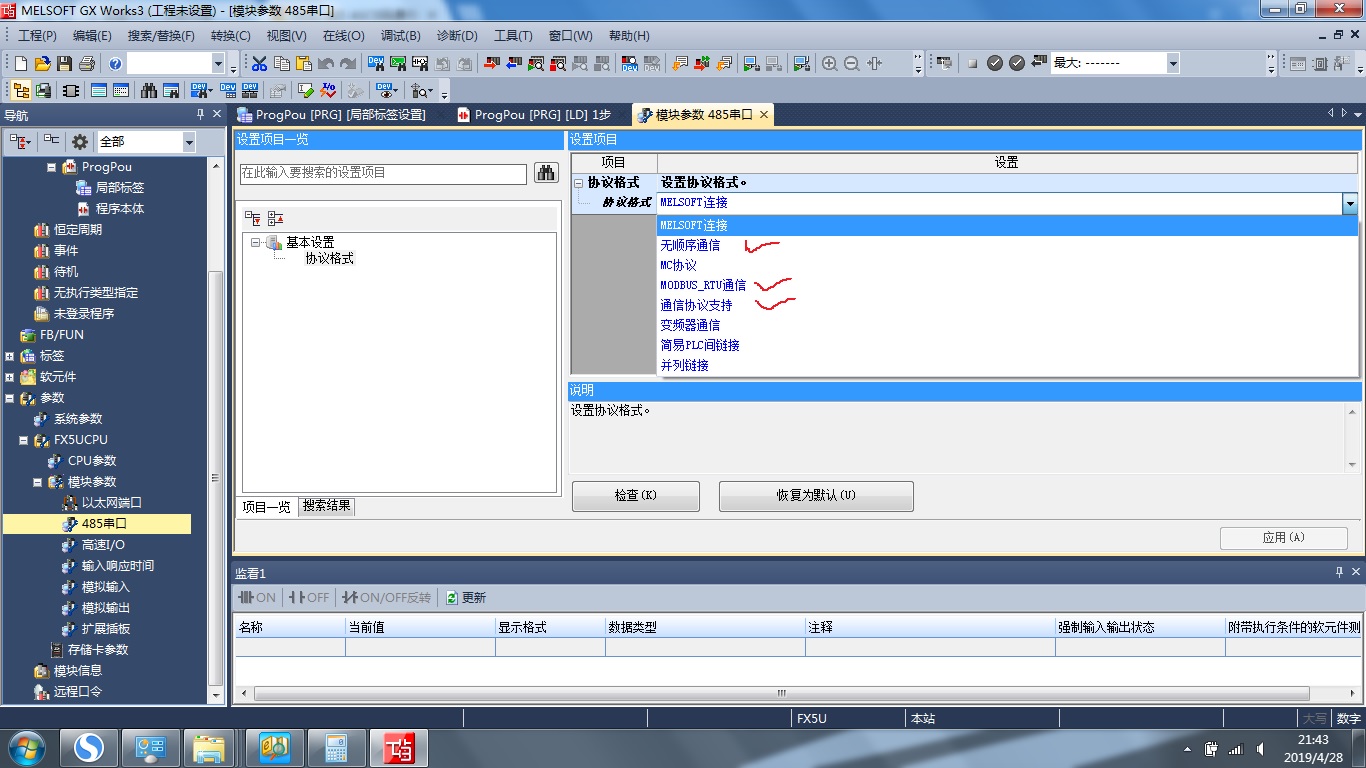Screen dimensions: 1366x768
Task: Click the Save project icon in the toolbar
Action: click(64, 63)
